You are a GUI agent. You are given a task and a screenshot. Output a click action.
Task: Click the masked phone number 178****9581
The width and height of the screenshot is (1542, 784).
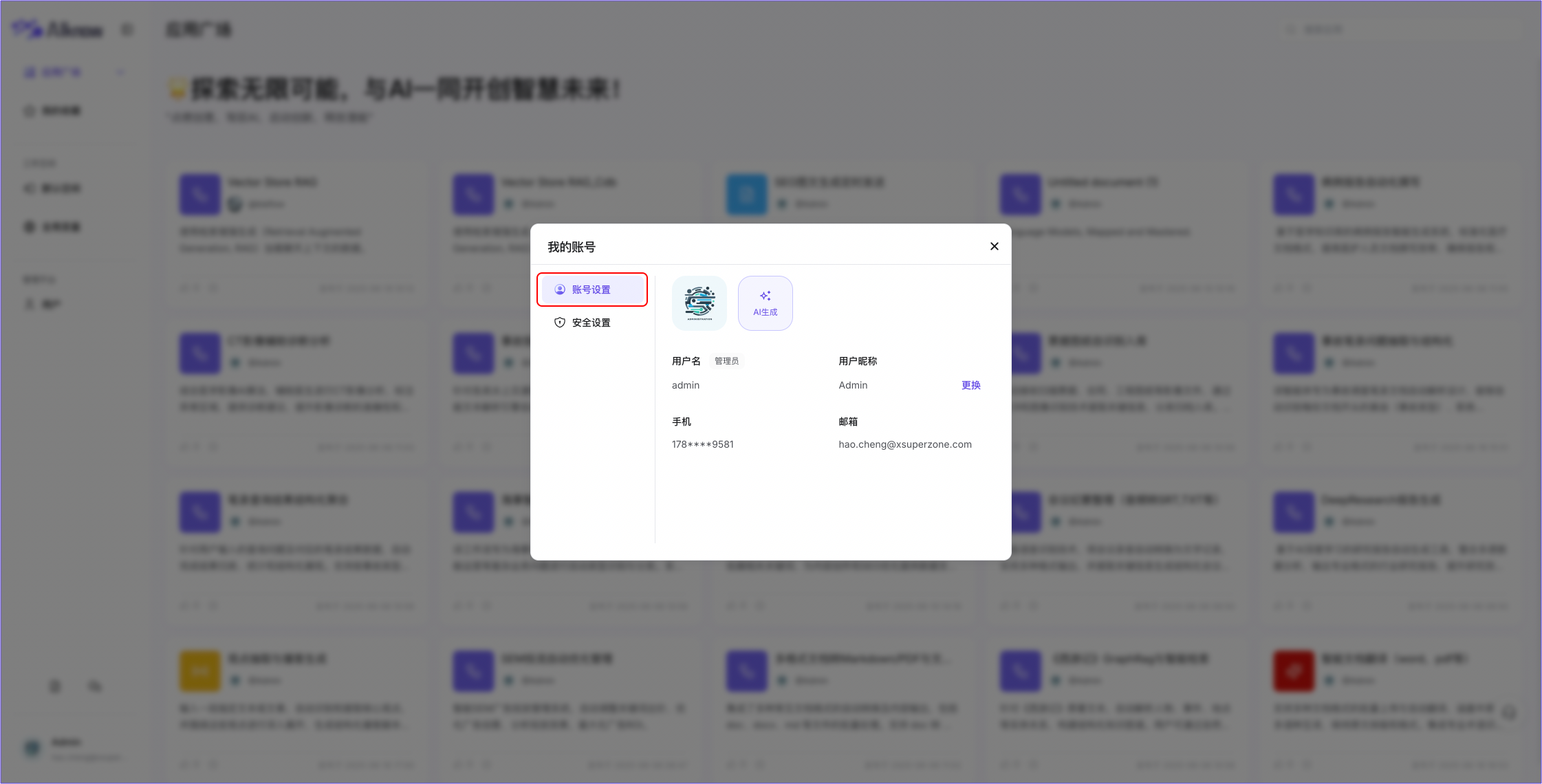click(x=702, y=444)
